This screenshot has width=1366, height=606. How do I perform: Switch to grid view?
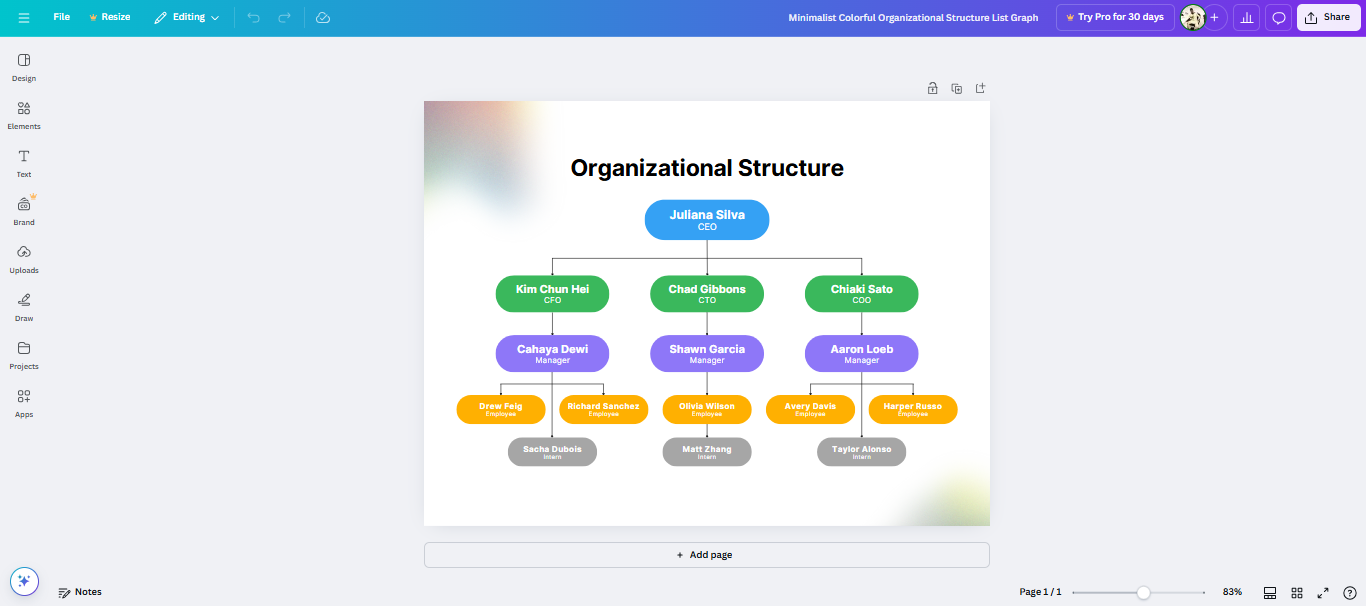1297,592
